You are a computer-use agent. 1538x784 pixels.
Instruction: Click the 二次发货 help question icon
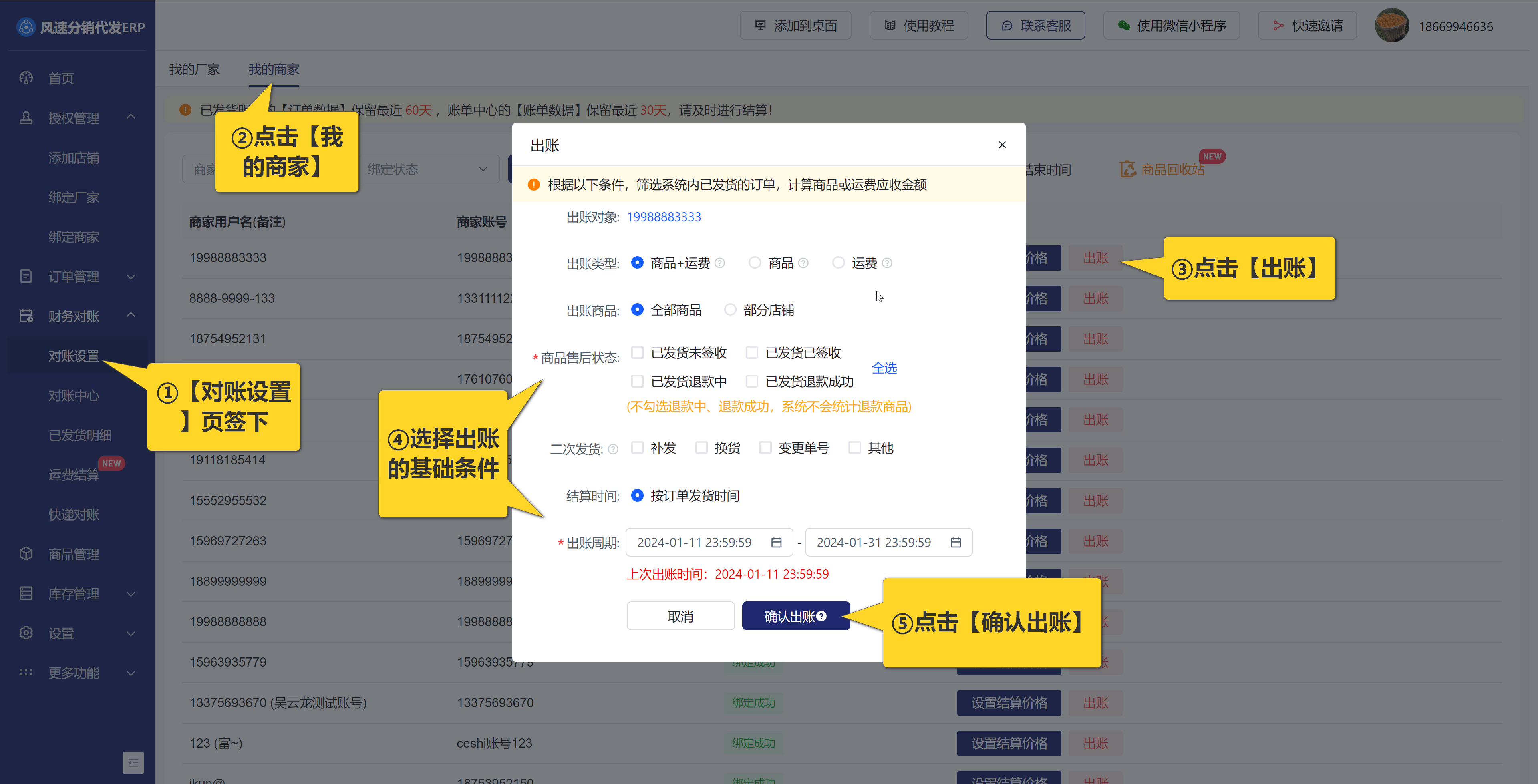click(x=613, y=449)
